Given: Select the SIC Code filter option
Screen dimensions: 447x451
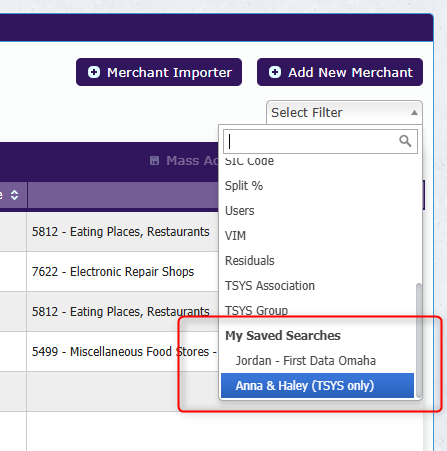Looking at the screenshot, I should tap(317, 161).
